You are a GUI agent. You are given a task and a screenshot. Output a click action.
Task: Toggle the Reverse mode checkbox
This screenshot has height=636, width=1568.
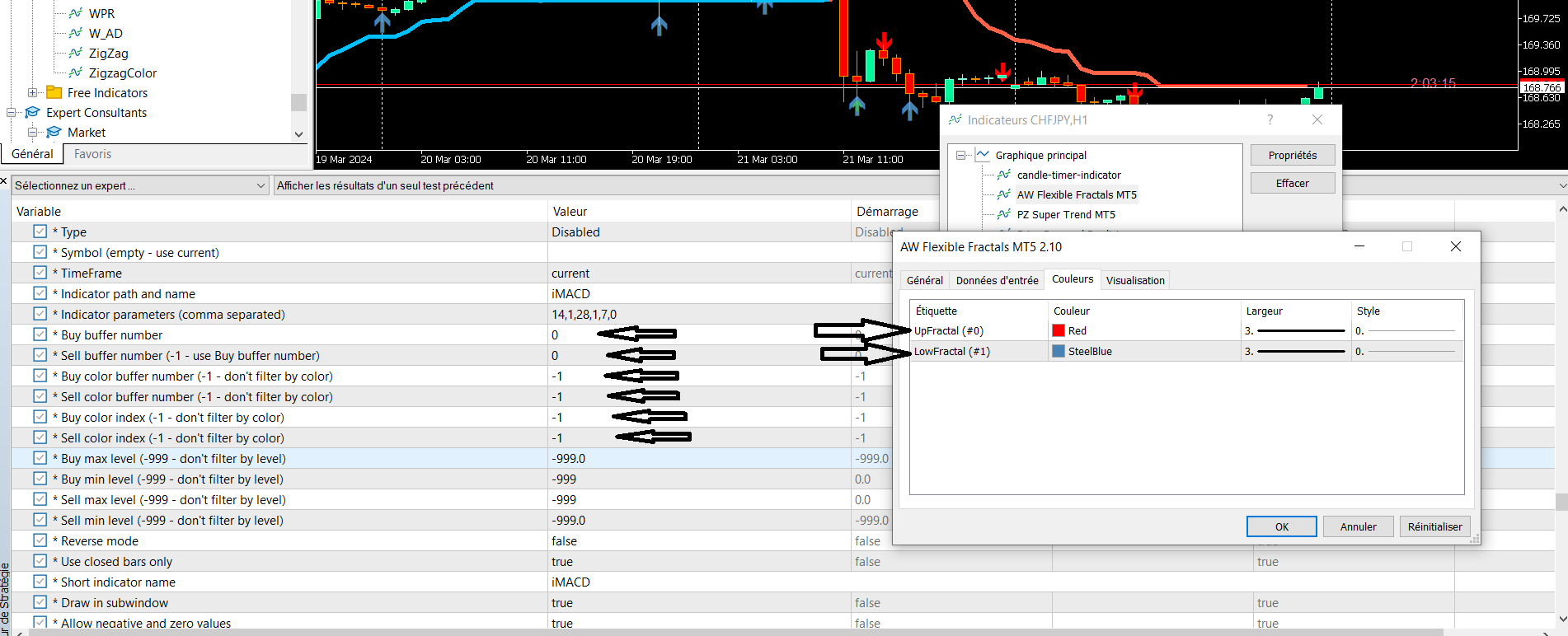40,540
